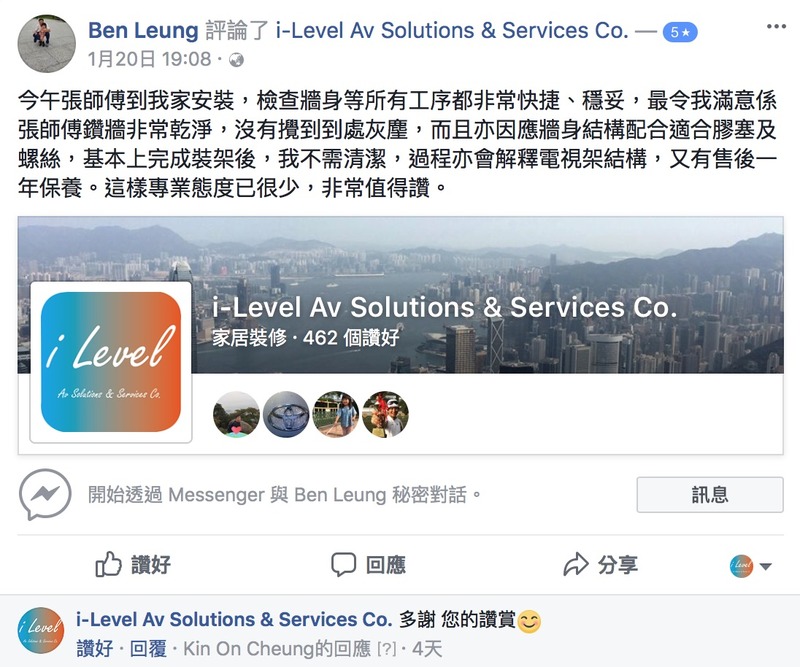Open i-Level Av Solutions page link in header
800x667 pixels.
click(x=452, y=31)
